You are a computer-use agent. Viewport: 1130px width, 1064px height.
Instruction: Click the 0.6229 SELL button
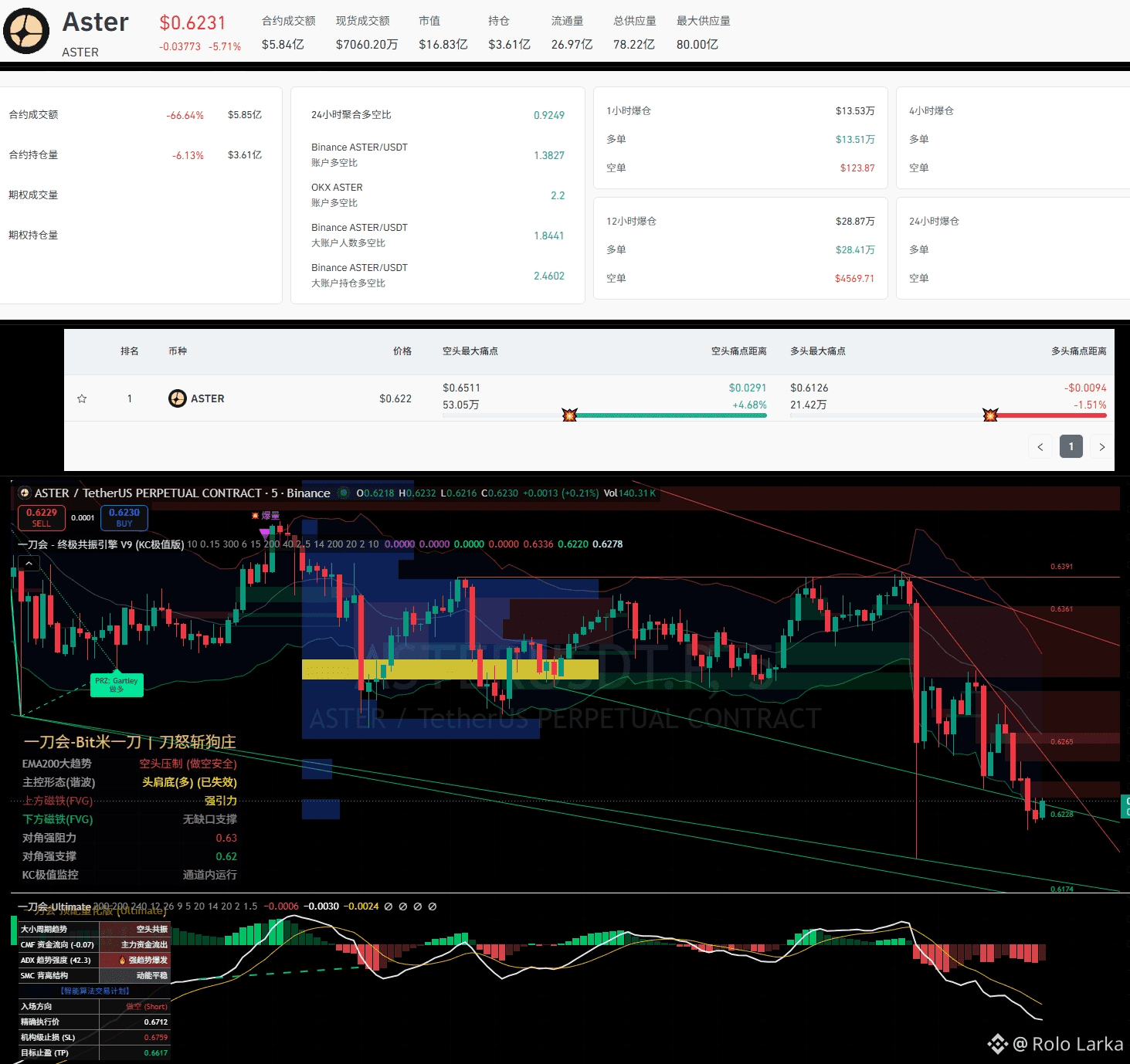(42, 517)
